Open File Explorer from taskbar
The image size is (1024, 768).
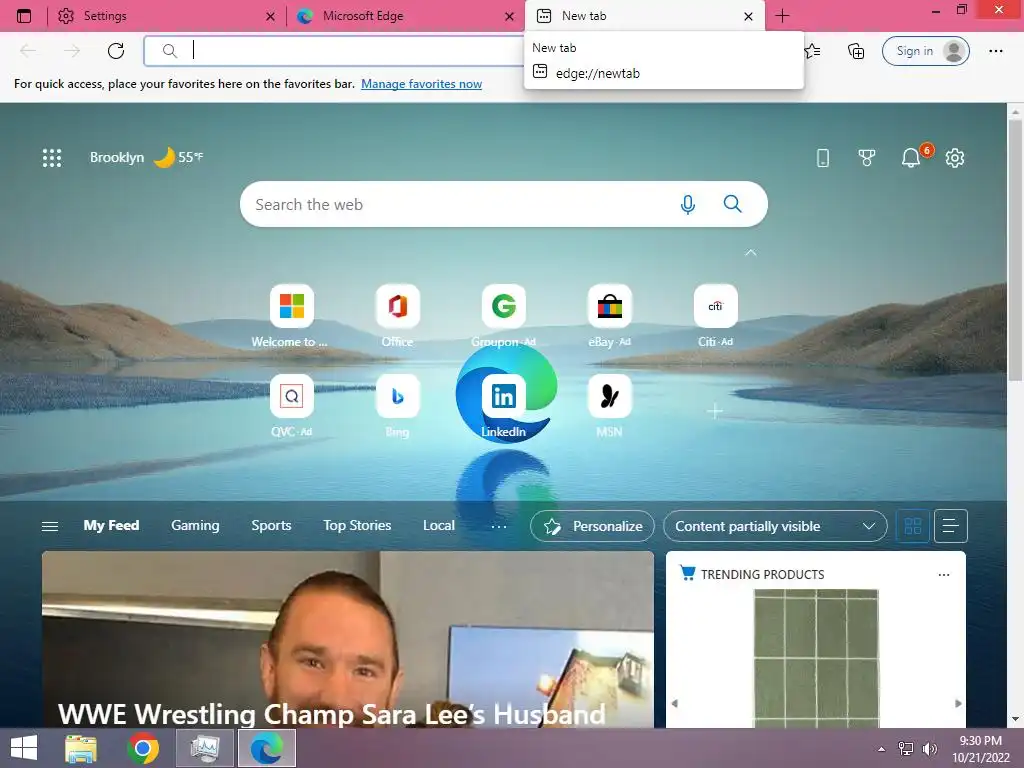point(81,748)
